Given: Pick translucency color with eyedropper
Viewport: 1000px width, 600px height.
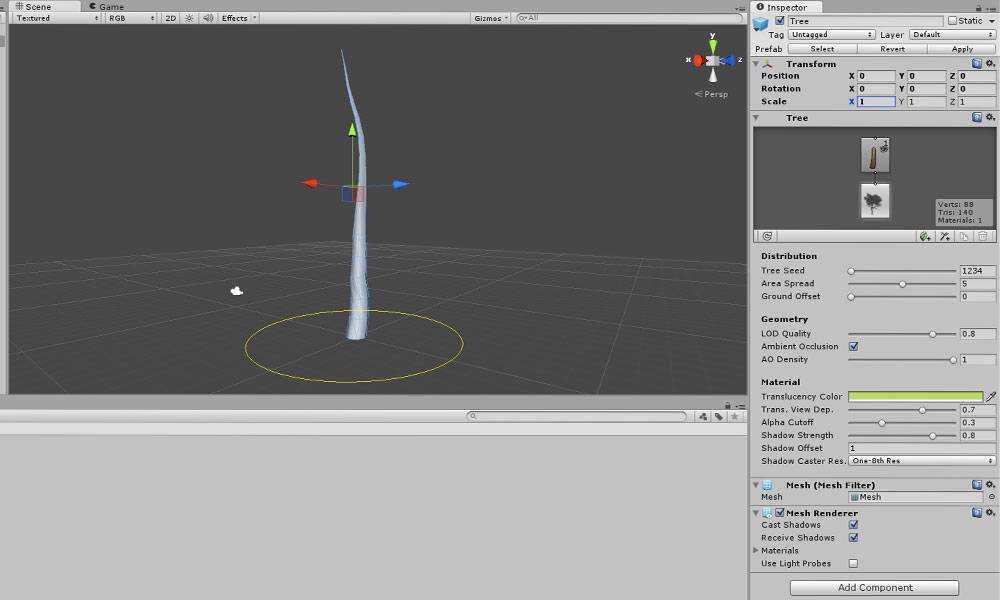Looking at the screenshot, I should click(x=991, y=397).
